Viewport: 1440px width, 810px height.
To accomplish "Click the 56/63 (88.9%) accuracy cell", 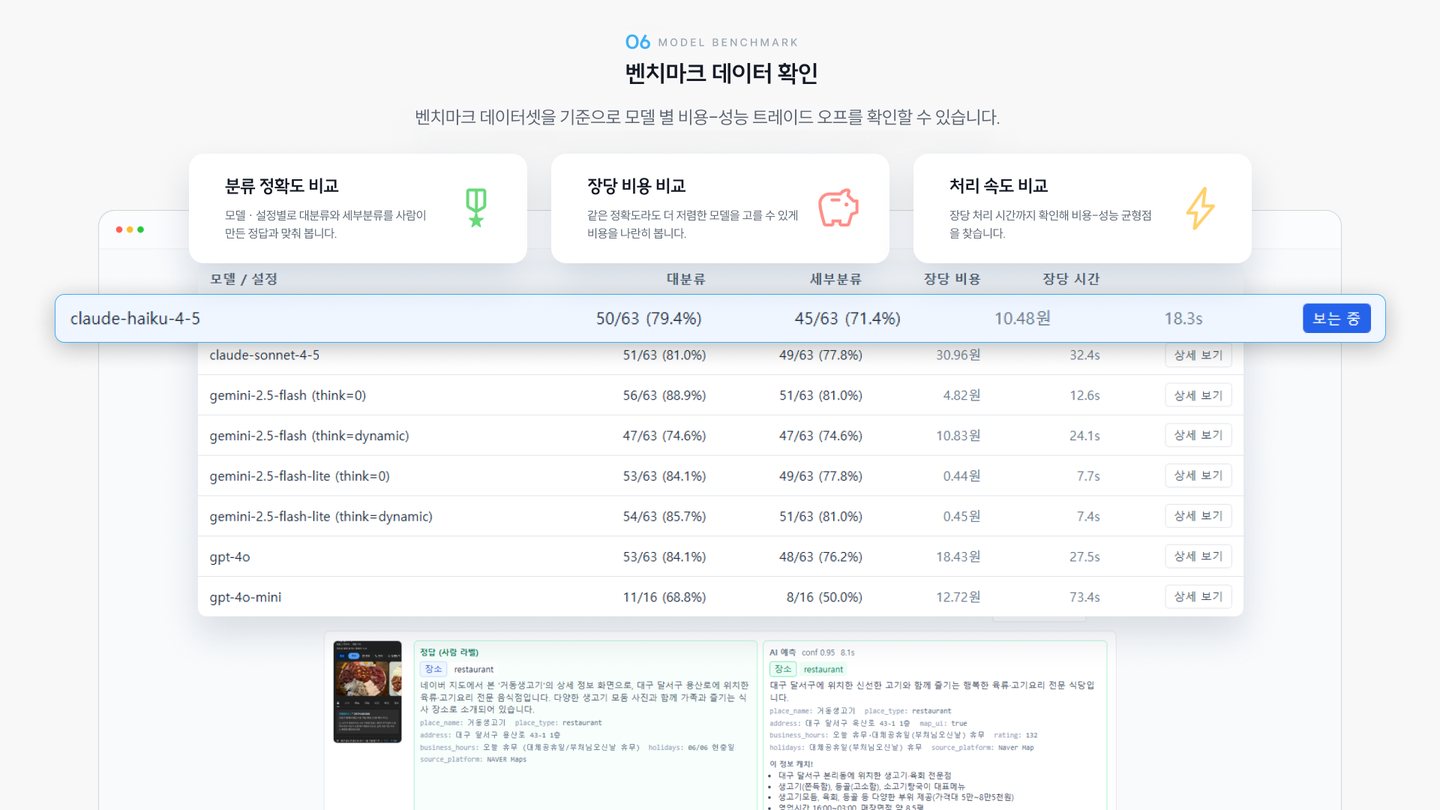I will tap(664, 395).
